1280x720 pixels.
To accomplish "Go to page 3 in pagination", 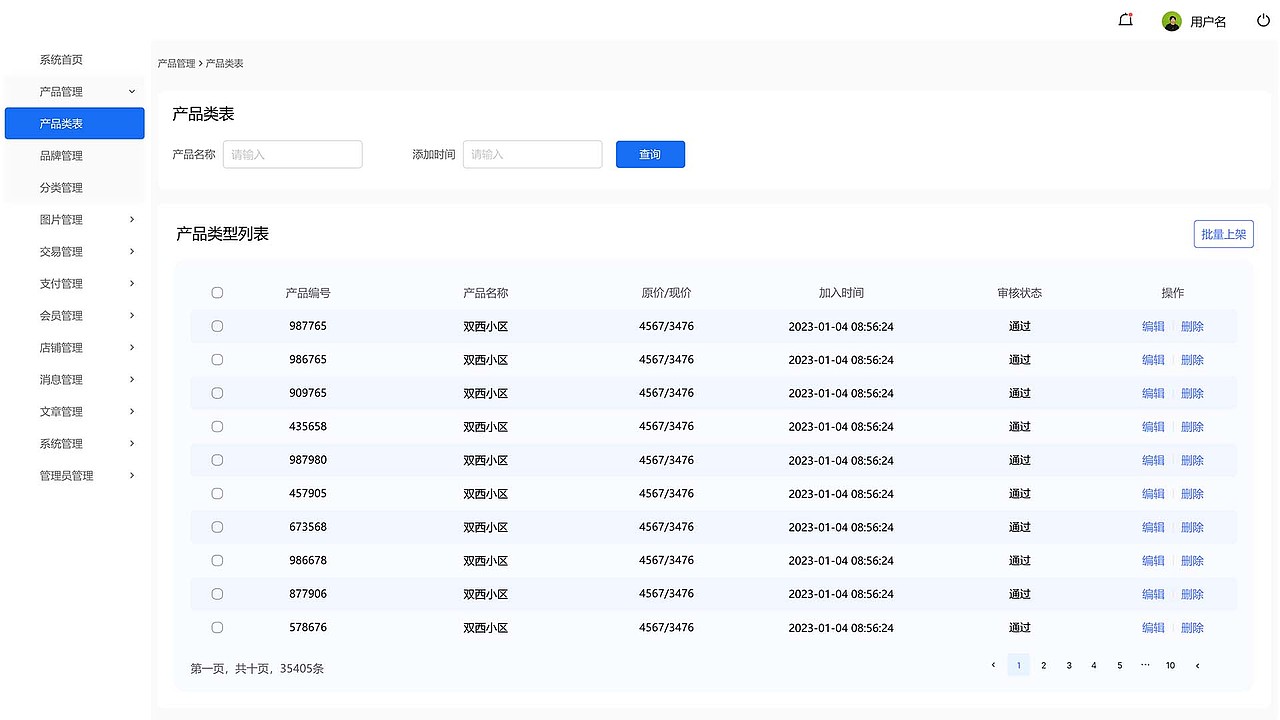I will (x=1069, y=665).
